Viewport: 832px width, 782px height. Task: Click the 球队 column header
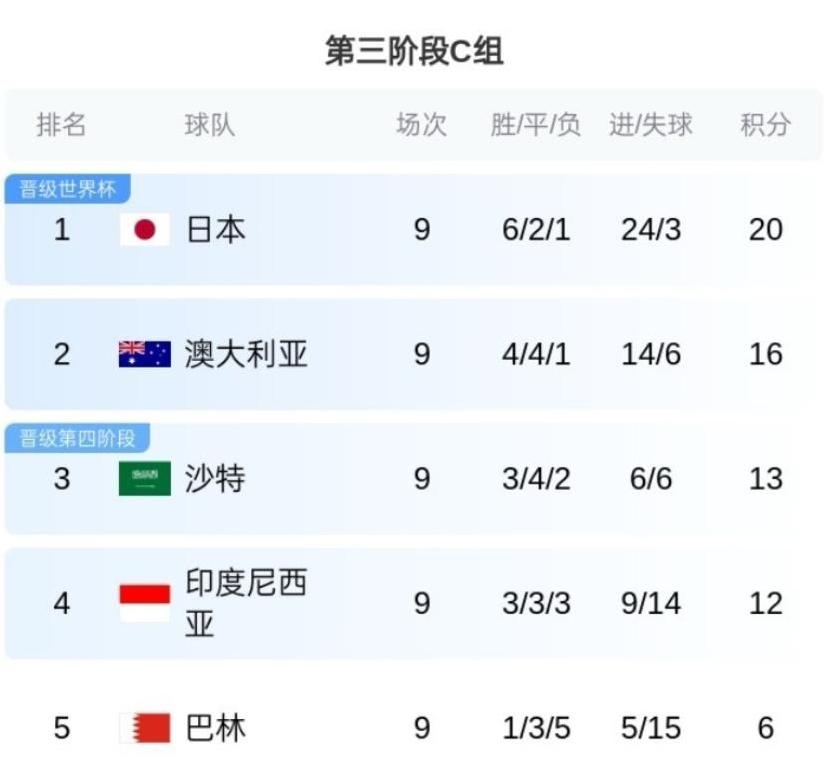pyautogui.click(x=210, y=125)
